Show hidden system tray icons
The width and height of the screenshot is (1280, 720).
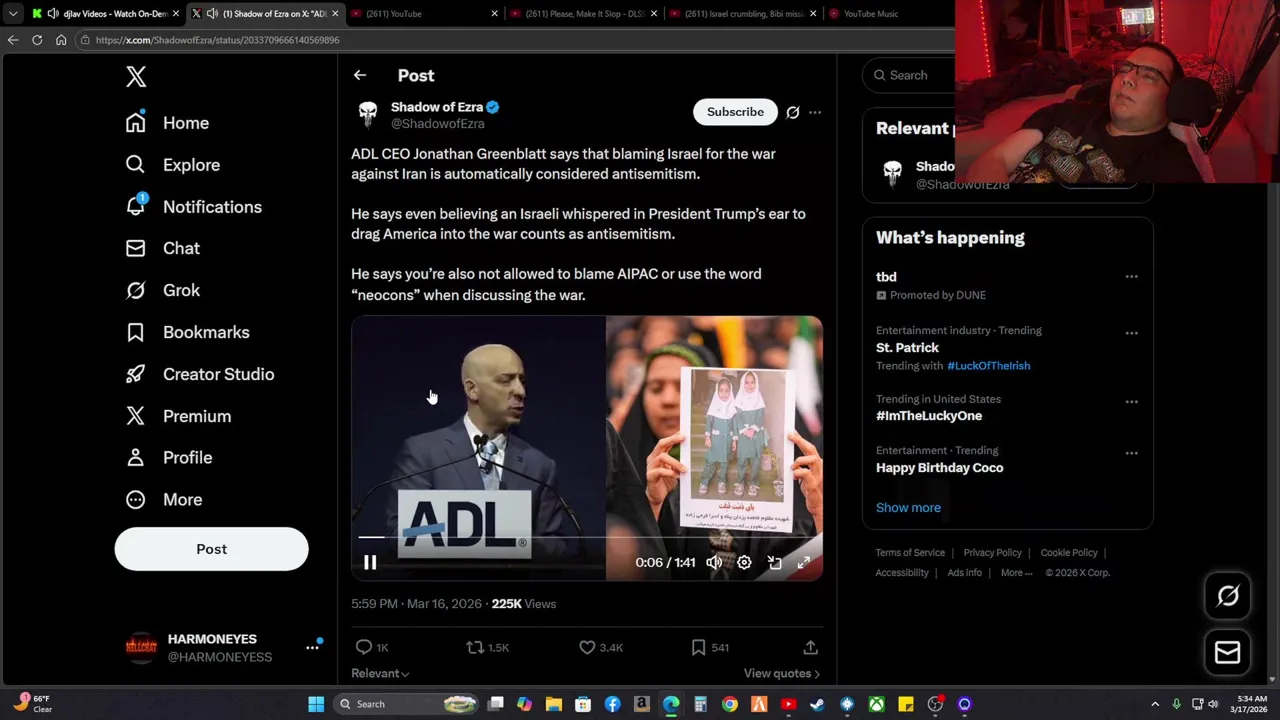pos(1155,704)
